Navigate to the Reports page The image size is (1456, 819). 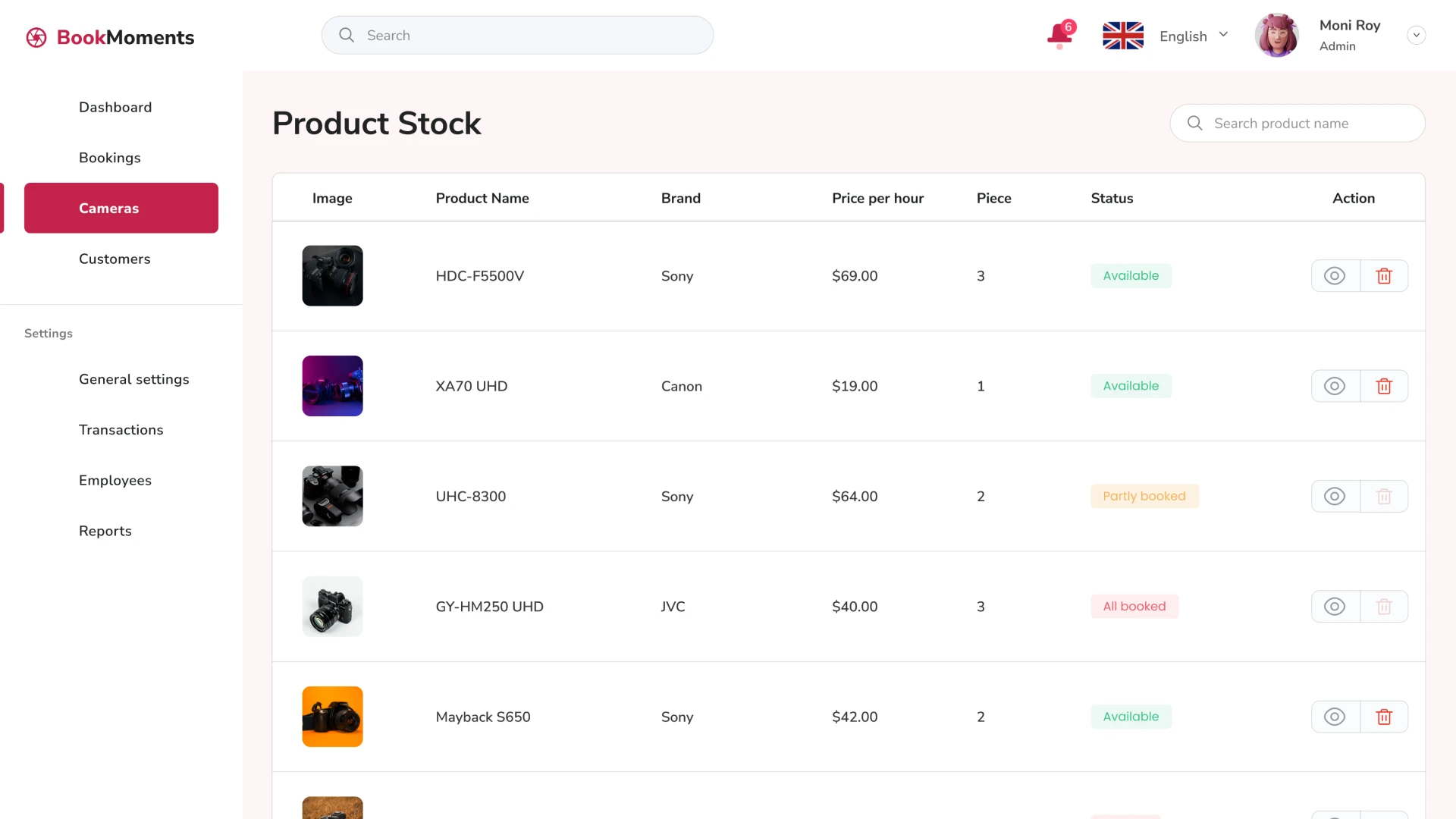pyautogui.click(x=105, y=531)
